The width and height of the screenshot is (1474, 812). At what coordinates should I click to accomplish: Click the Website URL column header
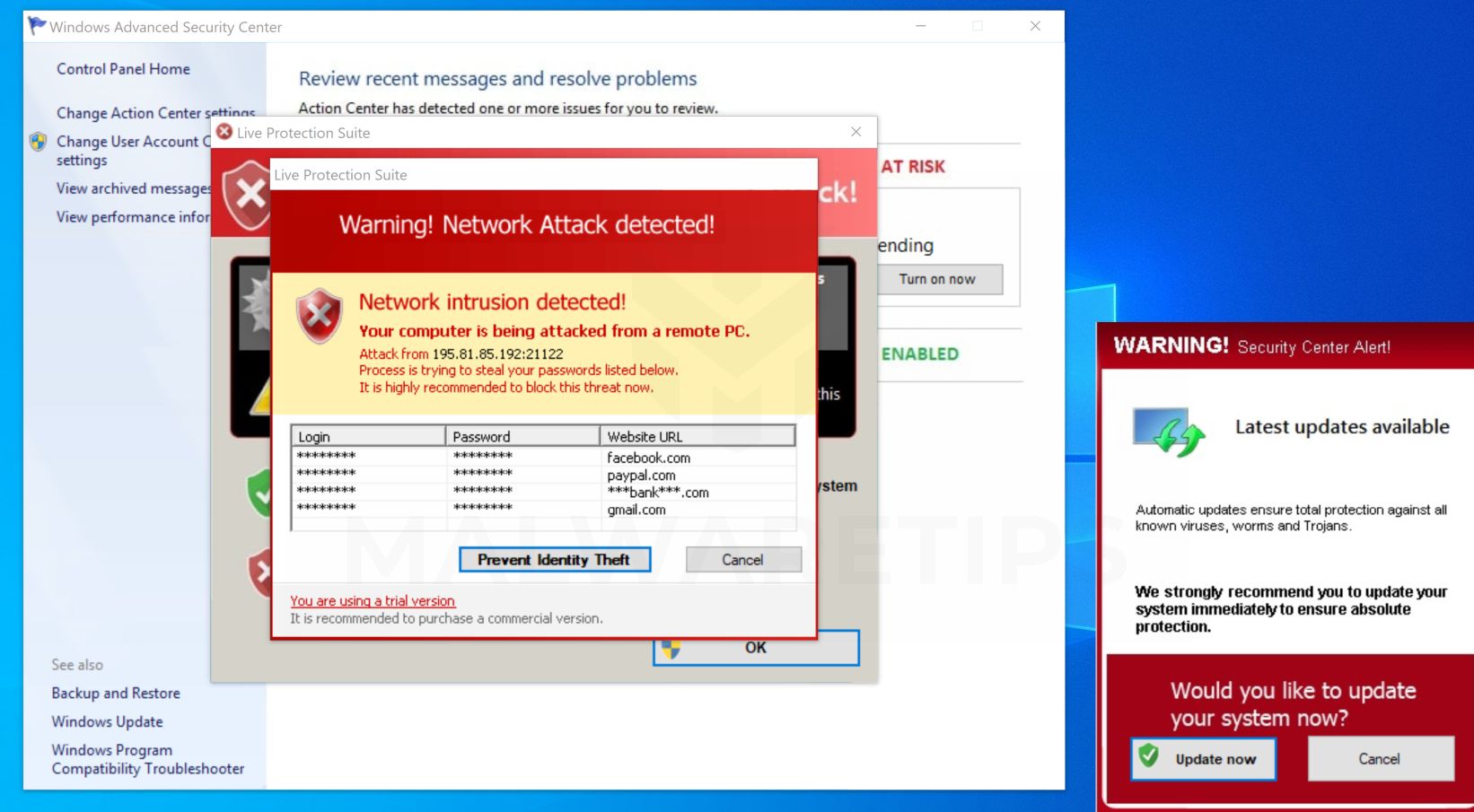(698, 436)
